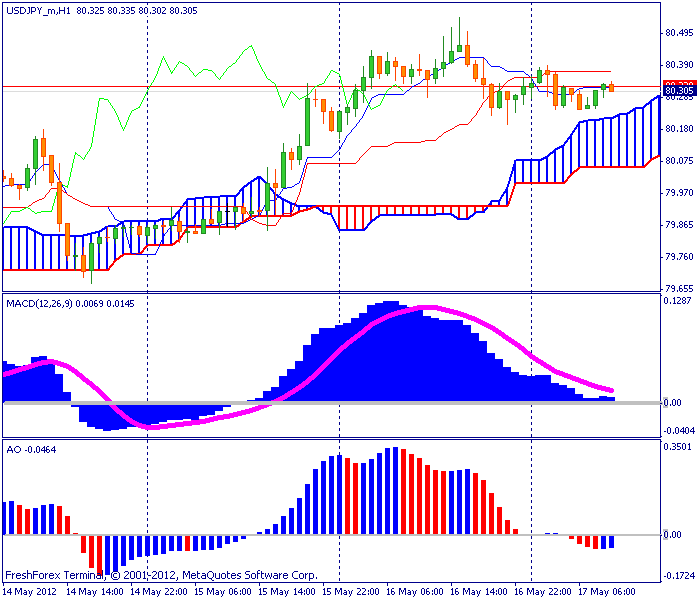Click the red horizontal price level line
This screenshot has width=700, height=600.
click(x=330, y=86)
